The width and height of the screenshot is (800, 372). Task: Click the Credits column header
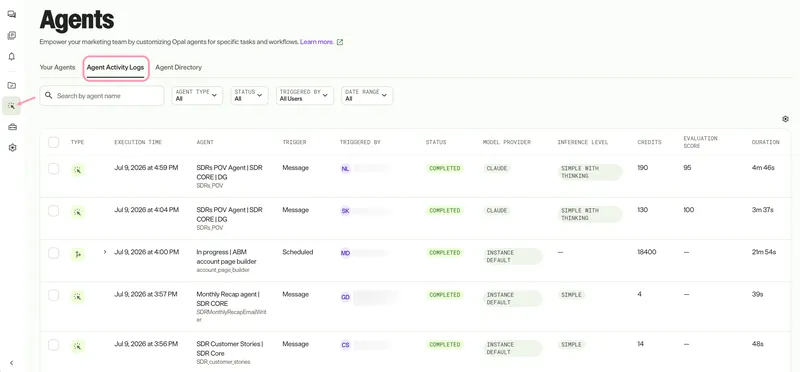[x=649, y=142]
